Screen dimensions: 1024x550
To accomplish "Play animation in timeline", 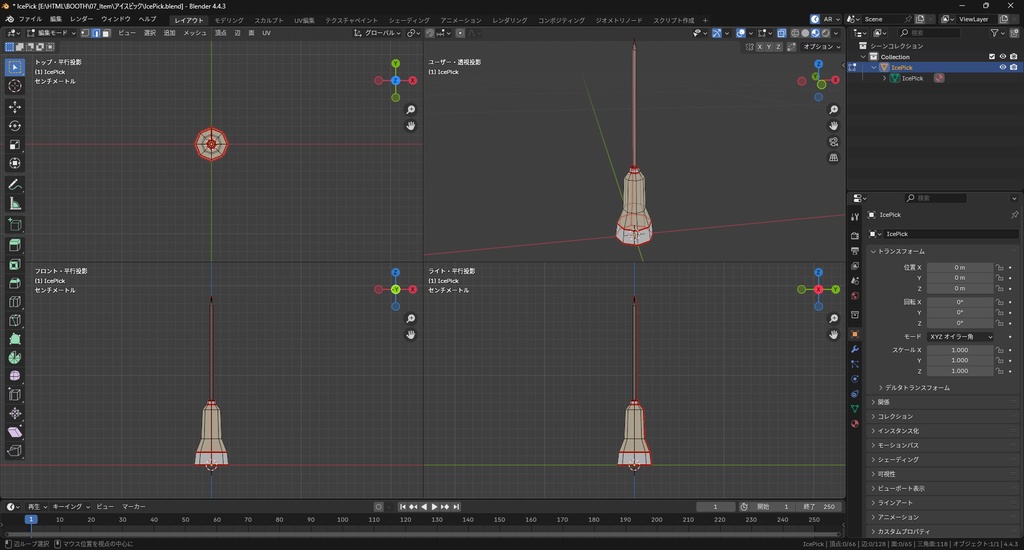I will 434,507.
